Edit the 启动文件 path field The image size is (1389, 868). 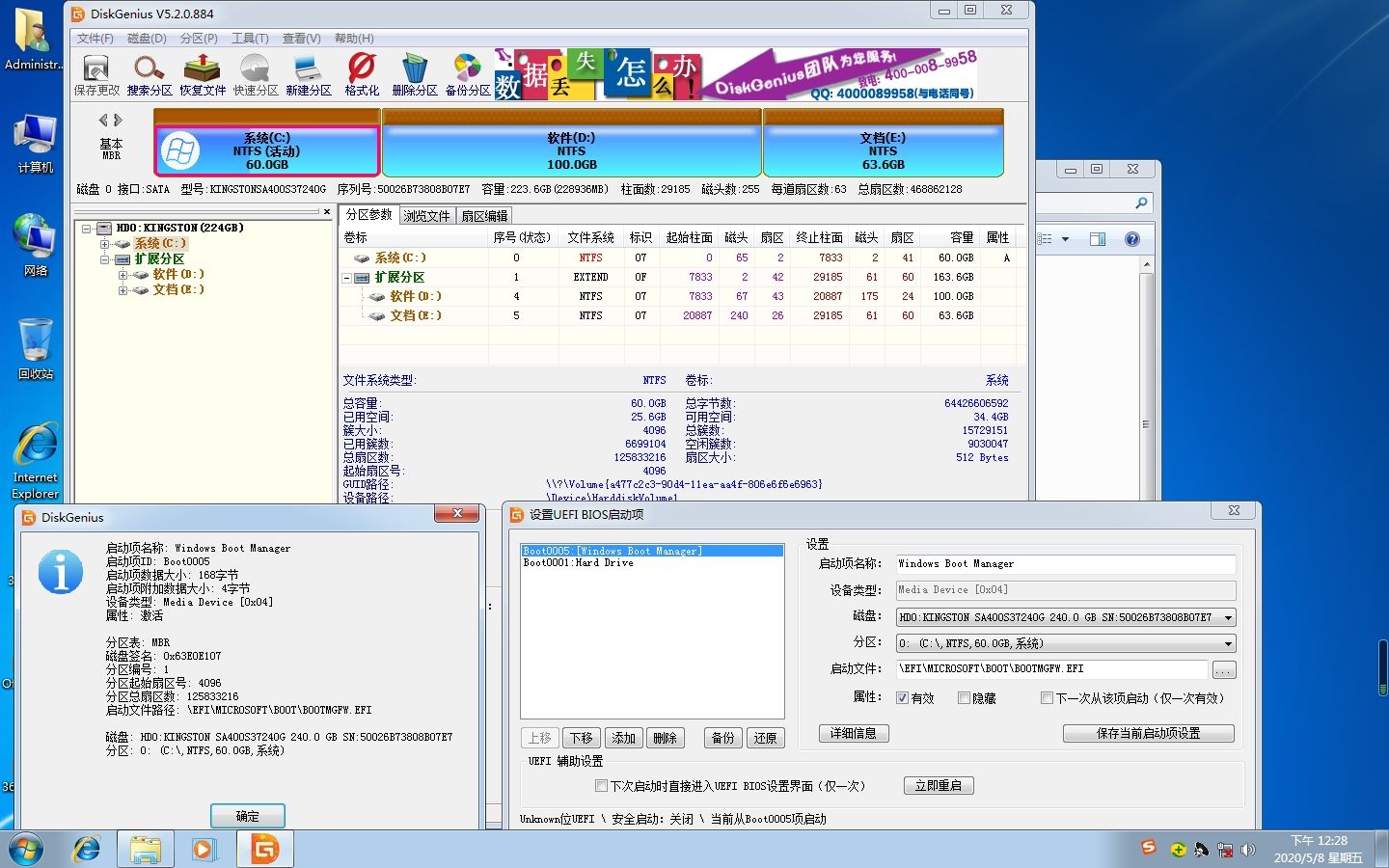[1051, 668]
